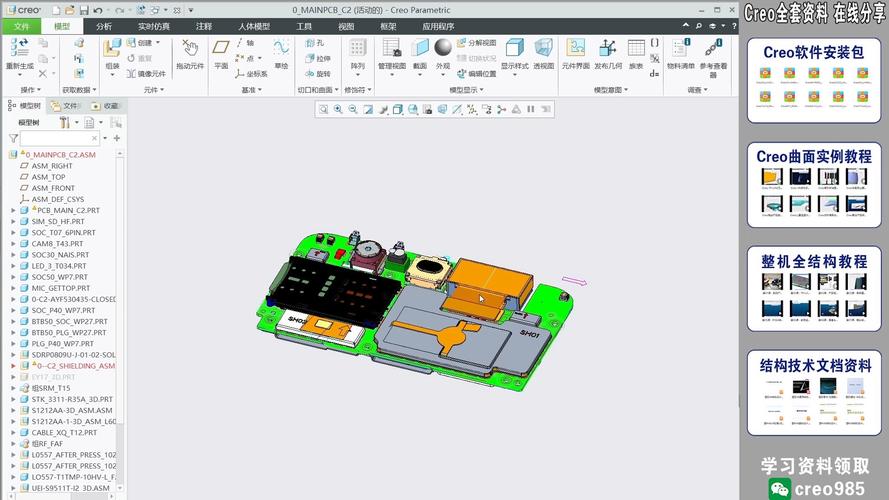Switch to the Analysis (分析) ribbon tab
Image resolution: width=889 pixels, height=500 pixels.
coord(104,27)
